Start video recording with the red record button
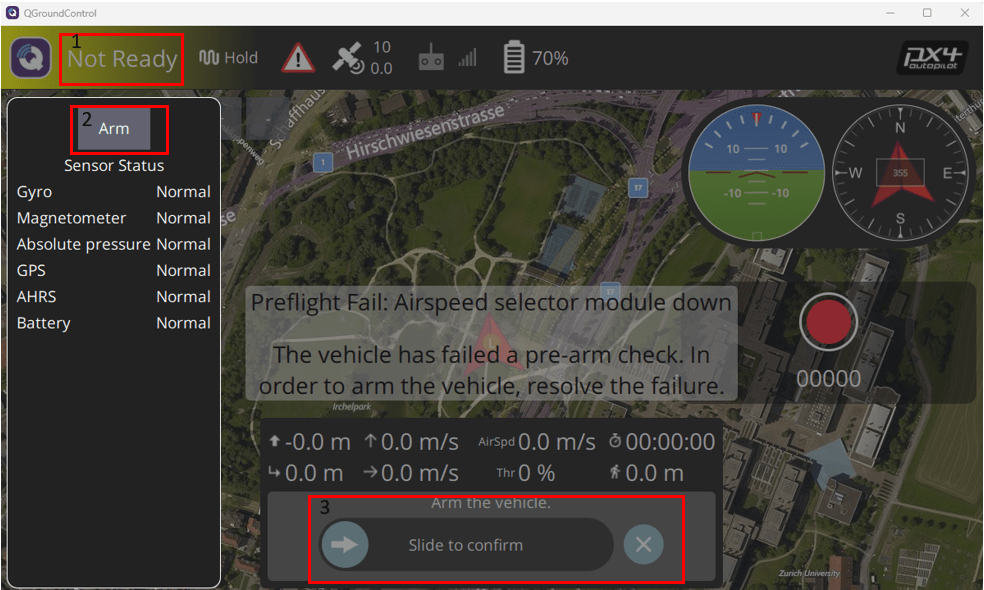Image resolution: width=984 pixels, height=590 pixels. coord(828,321)
